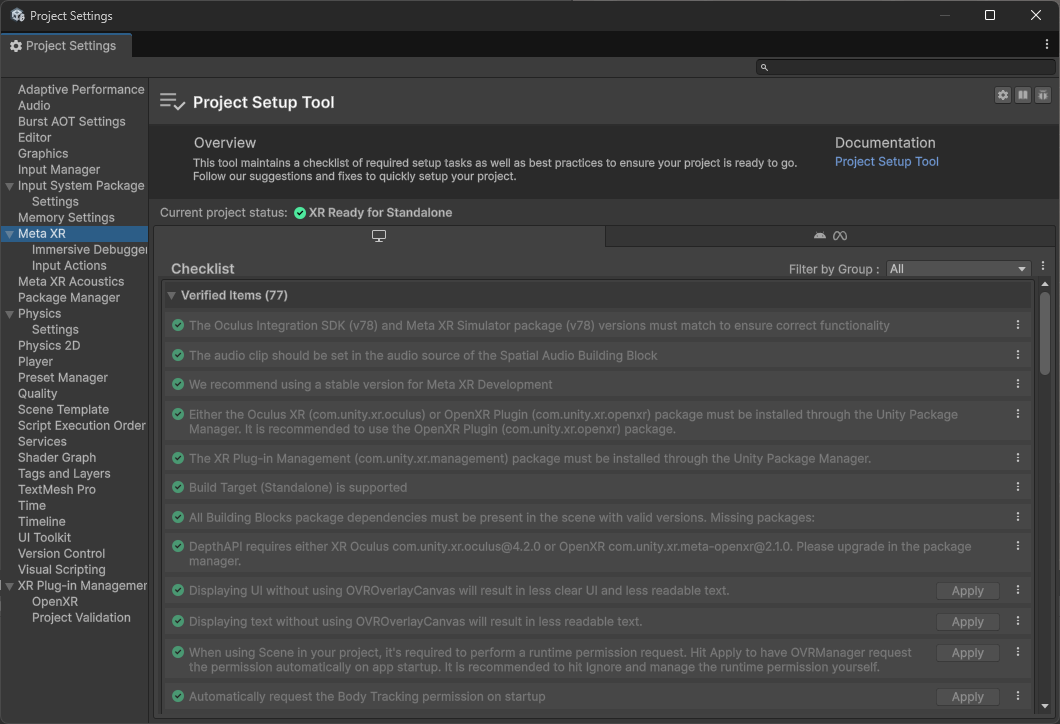
Task: Apply the Body Tracking permission fix
Action: tap(967, 697)
